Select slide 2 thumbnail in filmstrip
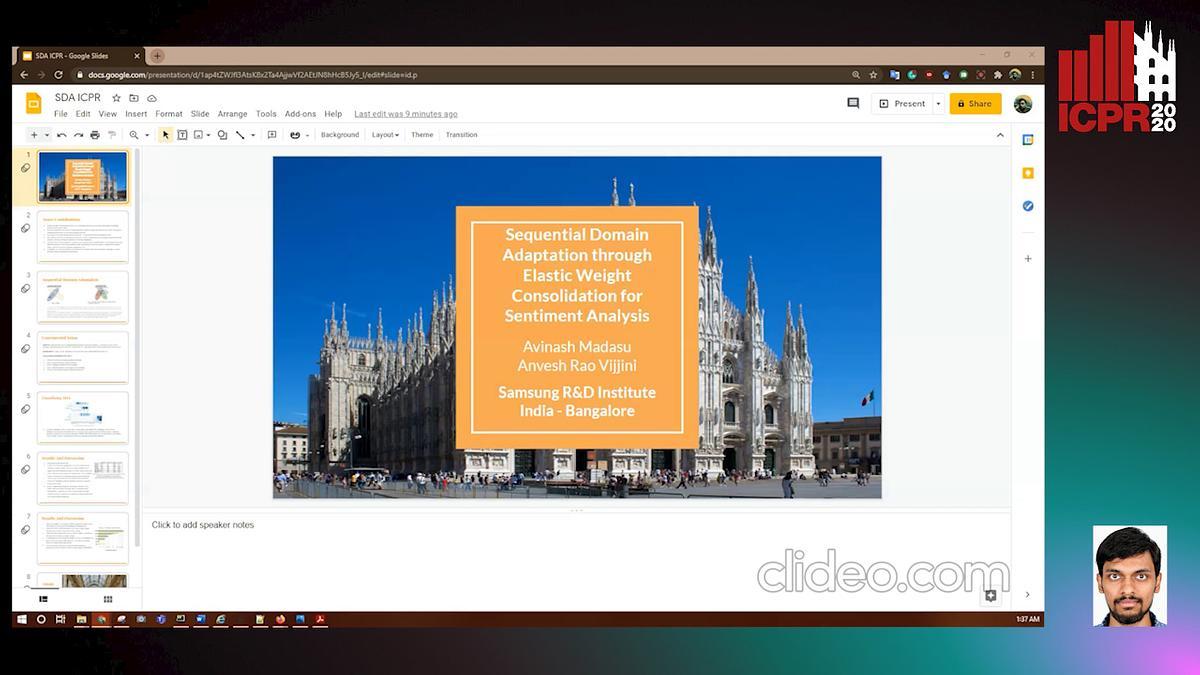1200x675 pixels. 83,237
